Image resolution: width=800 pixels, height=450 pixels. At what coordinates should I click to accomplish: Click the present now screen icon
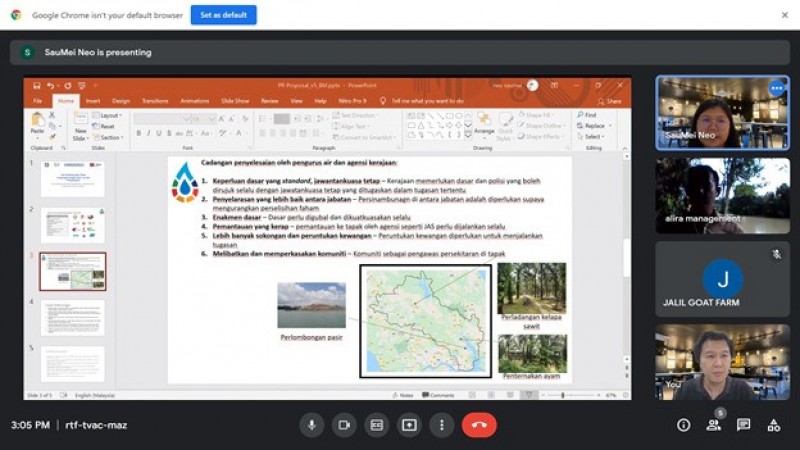click(x=409, y=425)
